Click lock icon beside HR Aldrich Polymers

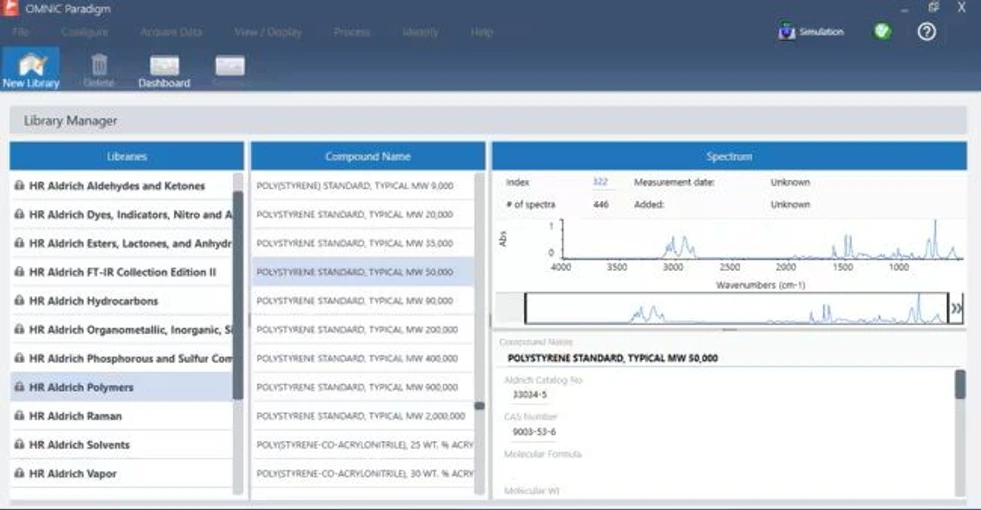[x=19, y=387]
